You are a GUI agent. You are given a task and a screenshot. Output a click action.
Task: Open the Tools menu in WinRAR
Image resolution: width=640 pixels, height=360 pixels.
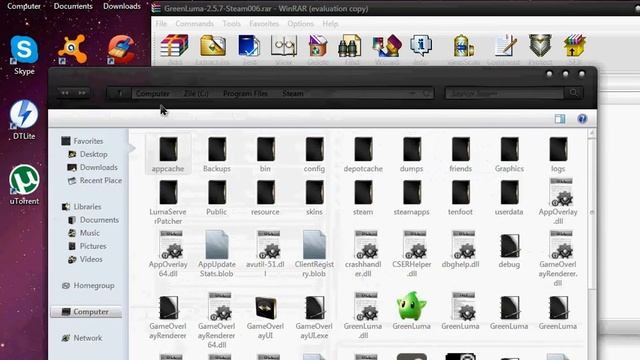pos(231,24)
